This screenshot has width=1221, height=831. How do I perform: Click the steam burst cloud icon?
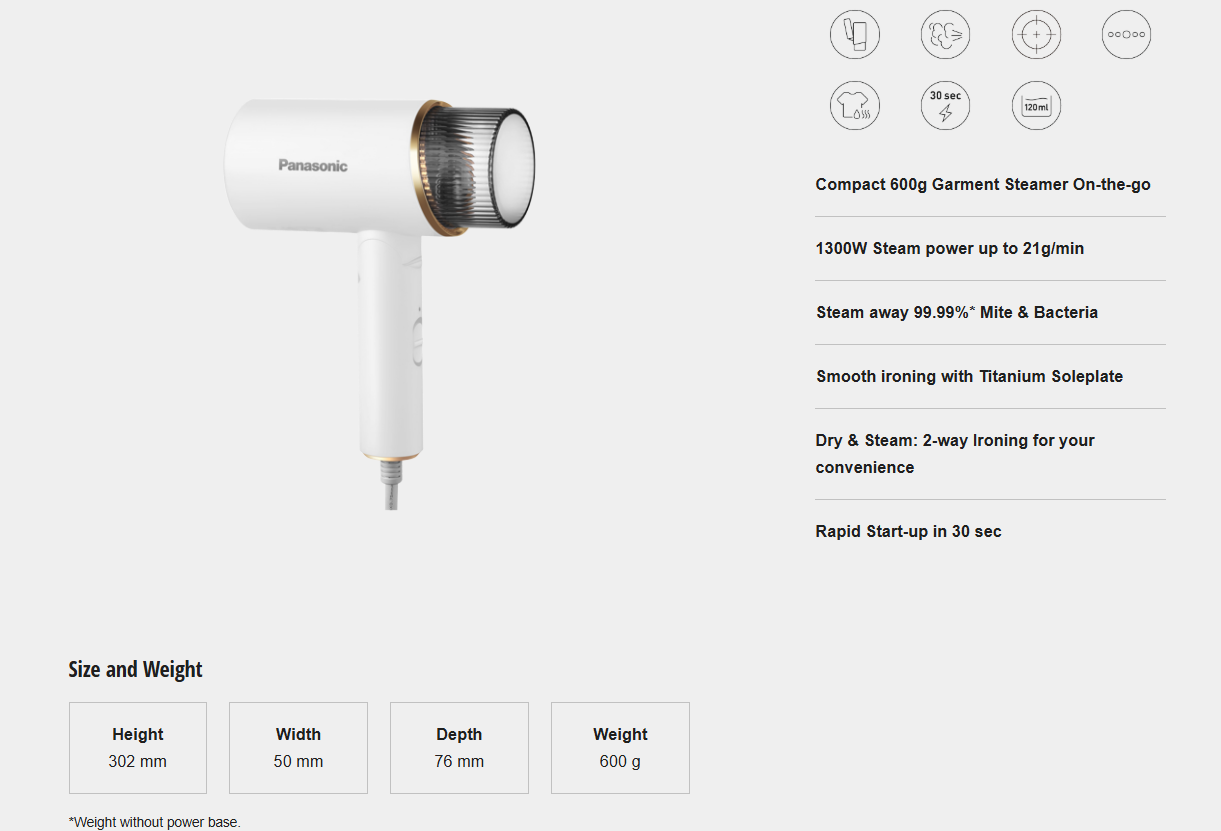pyautogui.click(x=945, y=35)
